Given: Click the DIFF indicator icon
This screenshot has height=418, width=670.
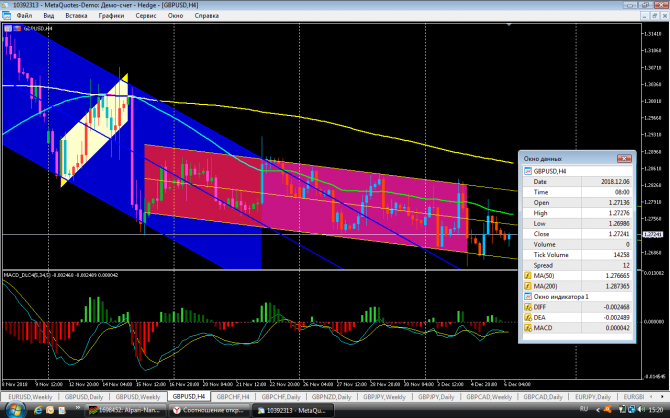Looking at the screenshot, I should coord(528,307).
